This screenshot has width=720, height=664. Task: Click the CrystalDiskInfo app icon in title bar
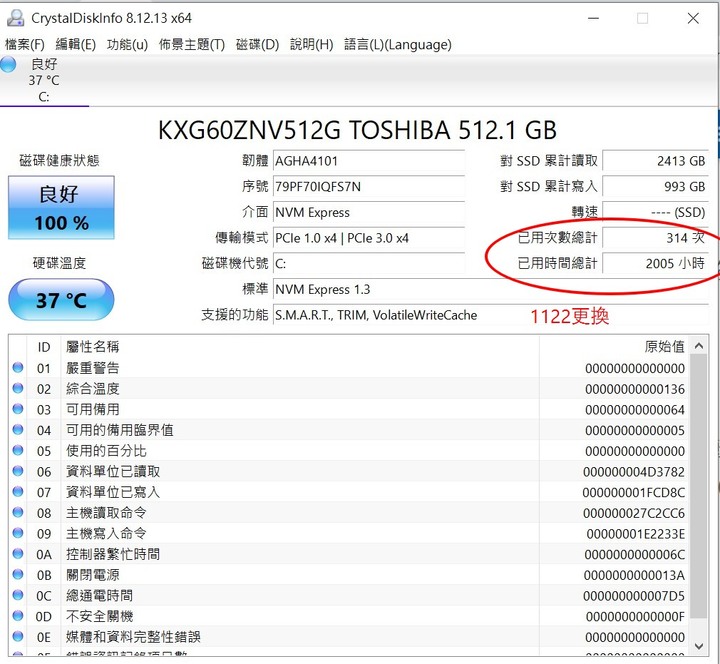pyautogui.click(x=16, y=18)
